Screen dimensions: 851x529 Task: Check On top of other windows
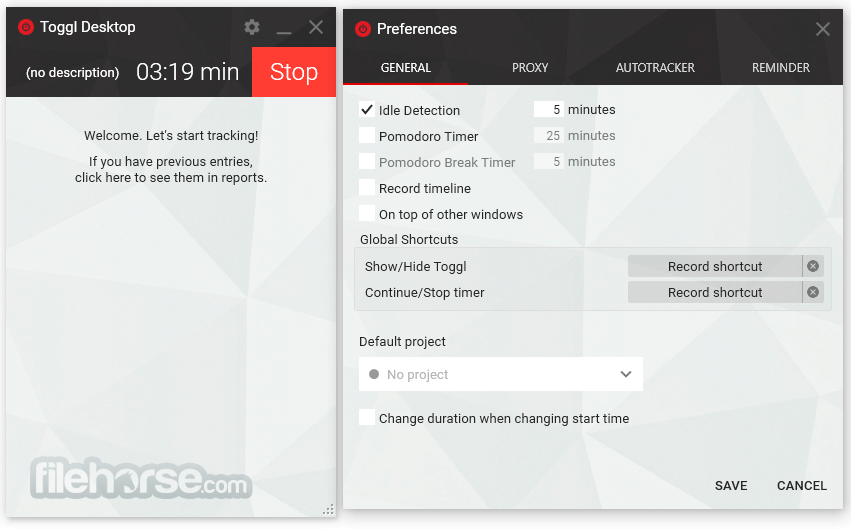(x=367, y=214)
